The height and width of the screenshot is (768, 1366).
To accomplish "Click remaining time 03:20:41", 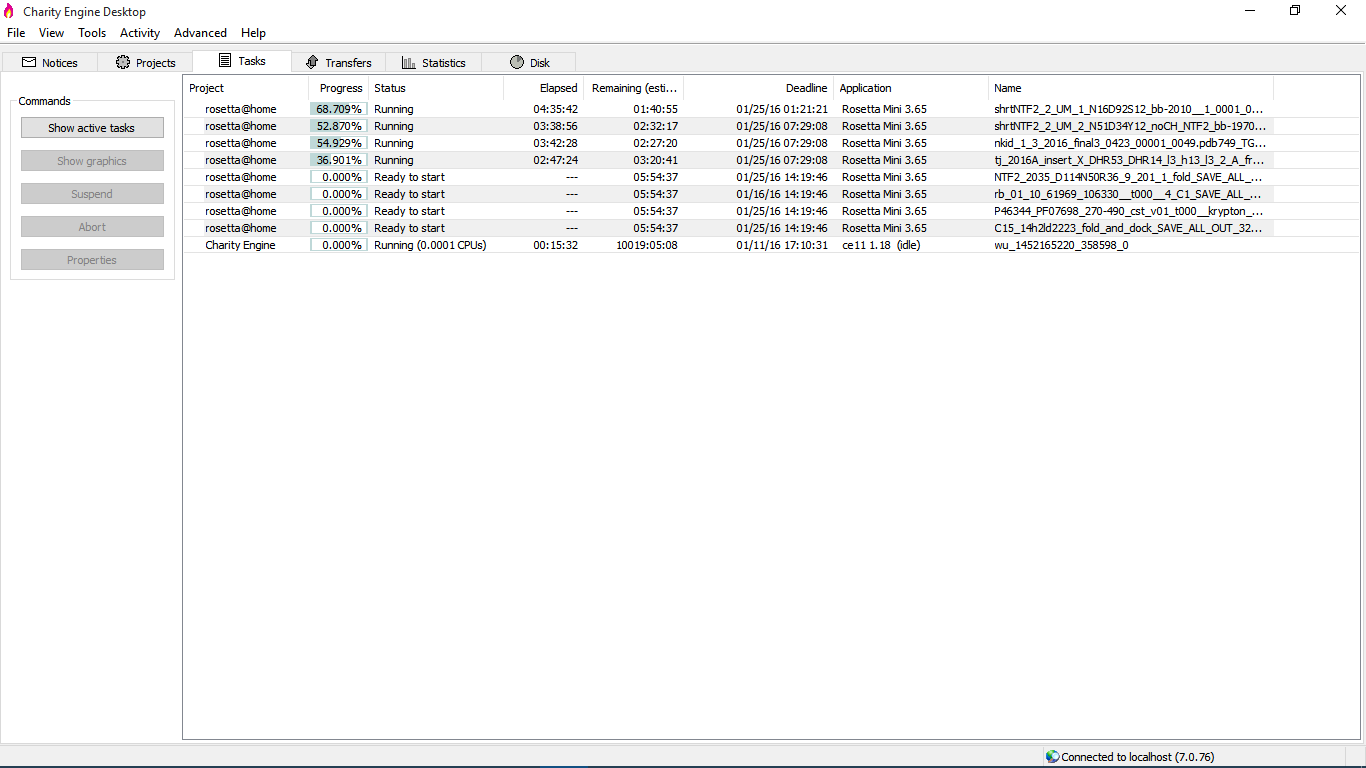I will pyautogui.click(x=655, y=160).
